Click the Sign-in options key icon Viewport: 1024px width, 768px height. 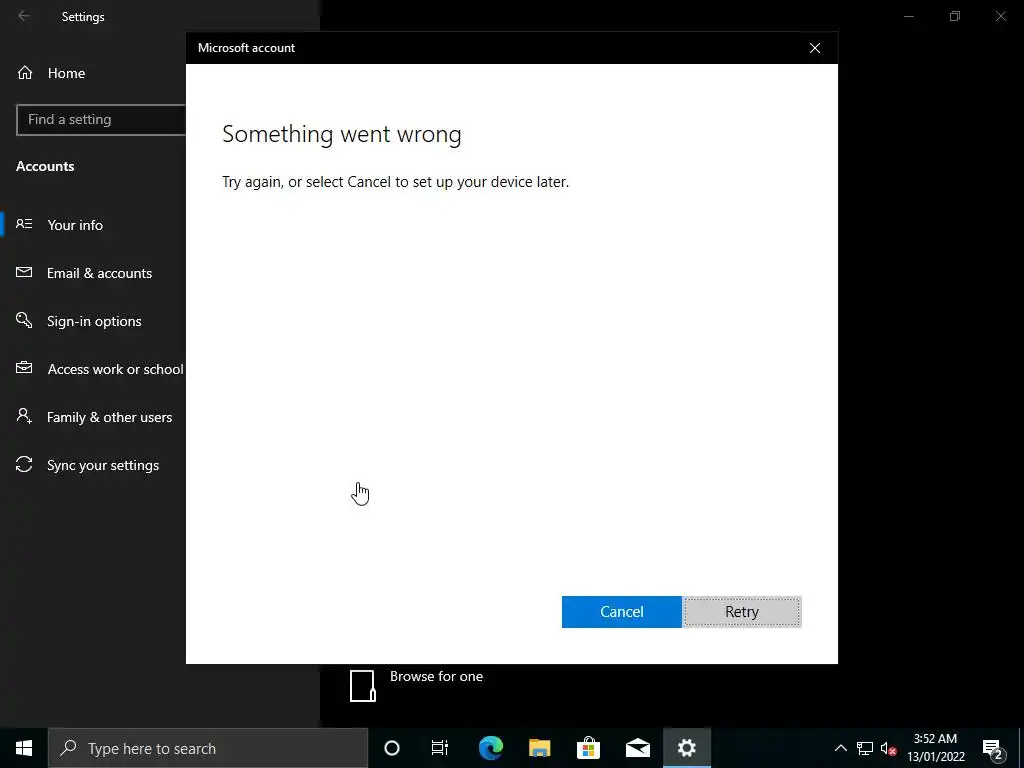(x=24, y=320)
